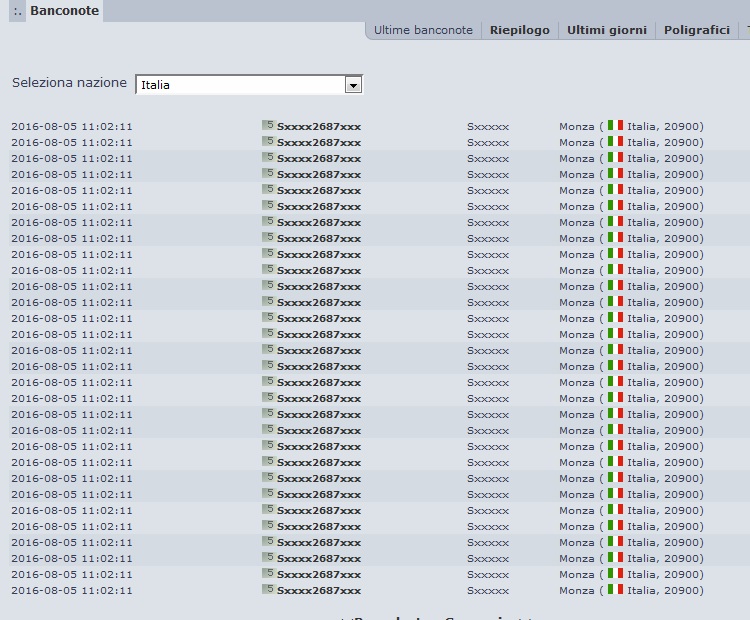Click the 5 euro note icon in first row
Viewport: 750px width, 620px height.
[x=269, y=125]
